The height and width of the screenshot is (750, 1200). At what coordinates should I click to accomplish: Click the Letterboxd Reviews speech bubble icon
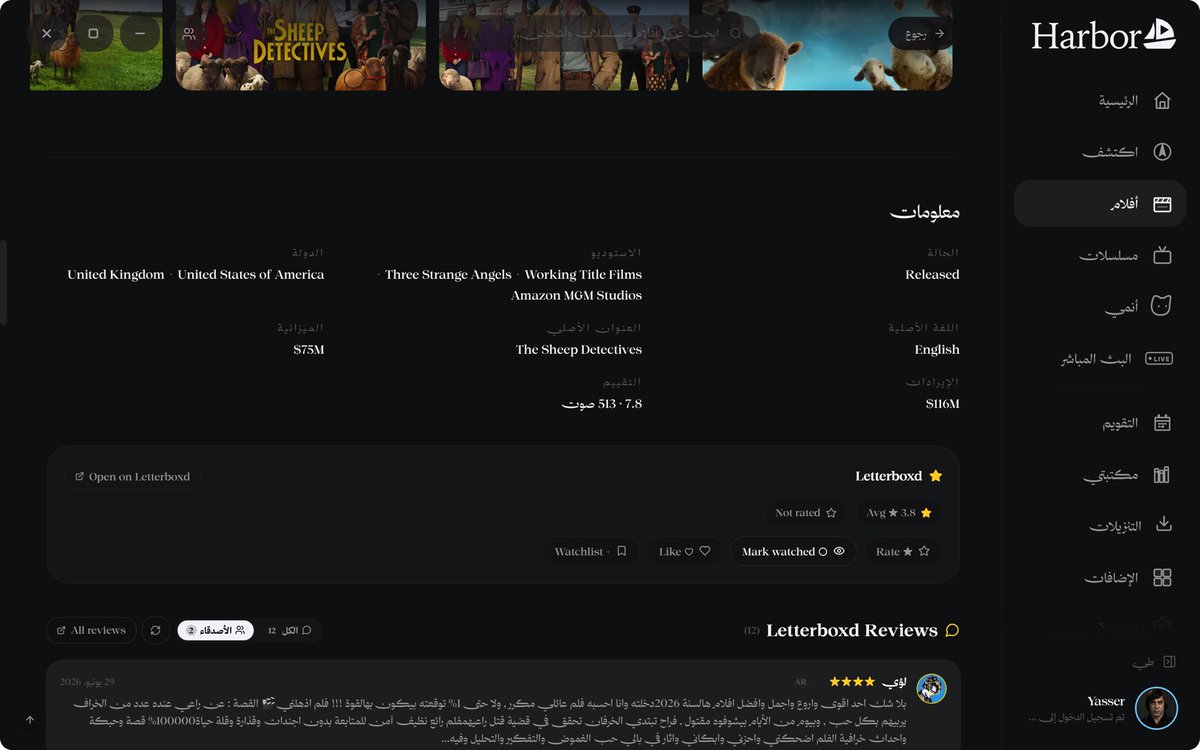pyautogui.click(x=952, y=630)
